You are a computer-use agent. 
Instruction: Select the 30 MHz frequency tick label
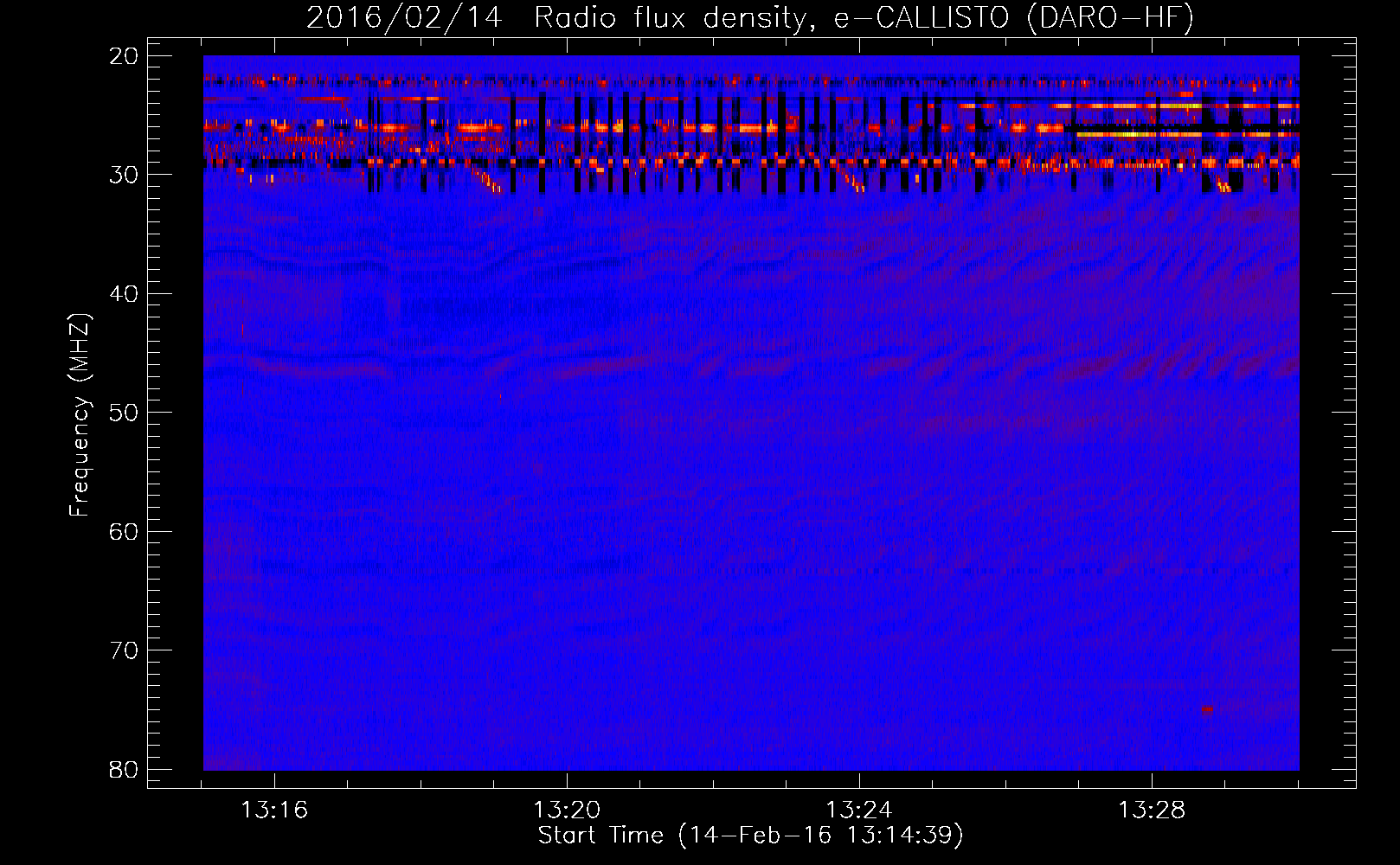(125, 175)
